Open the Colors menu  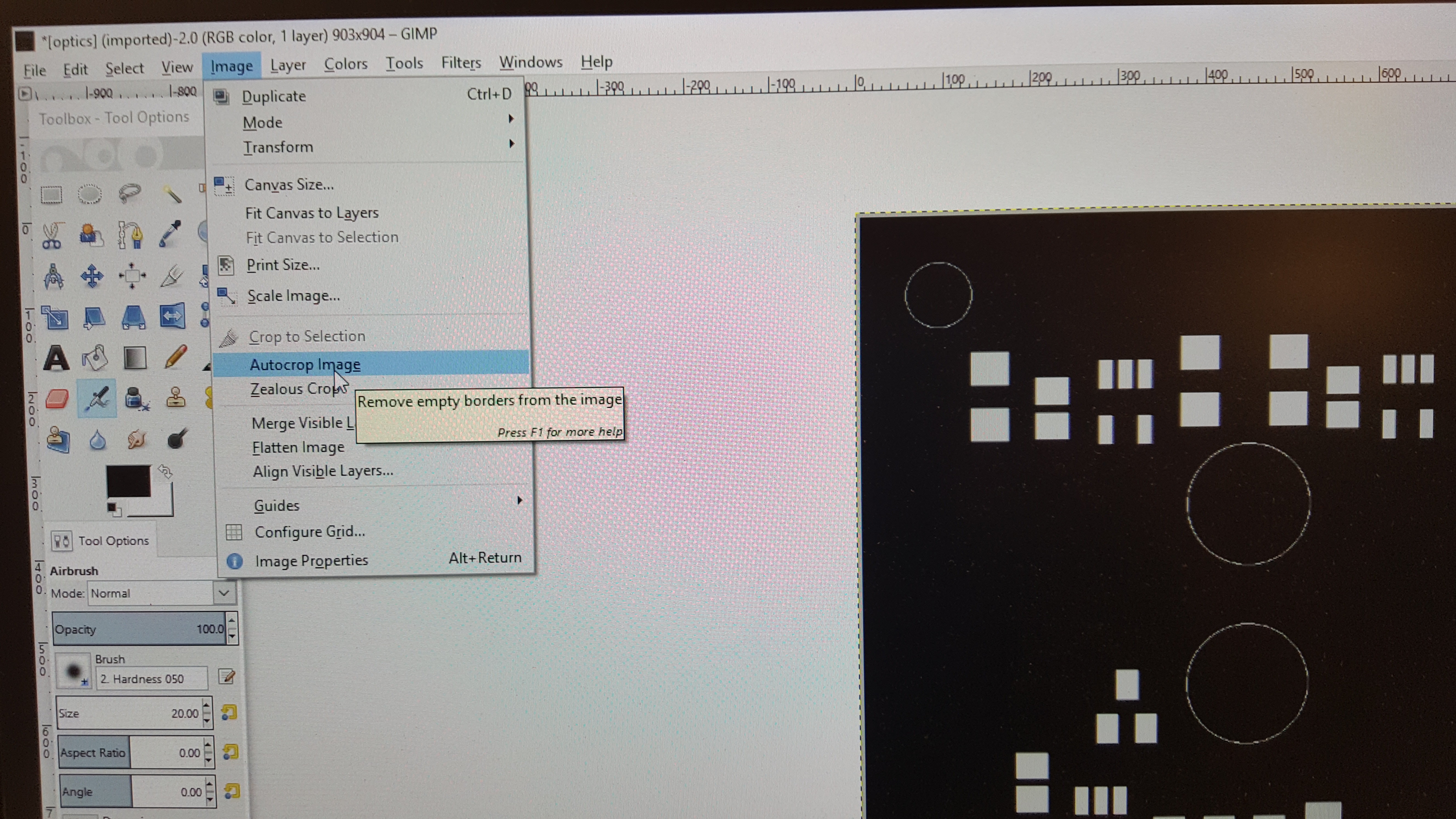345,63
